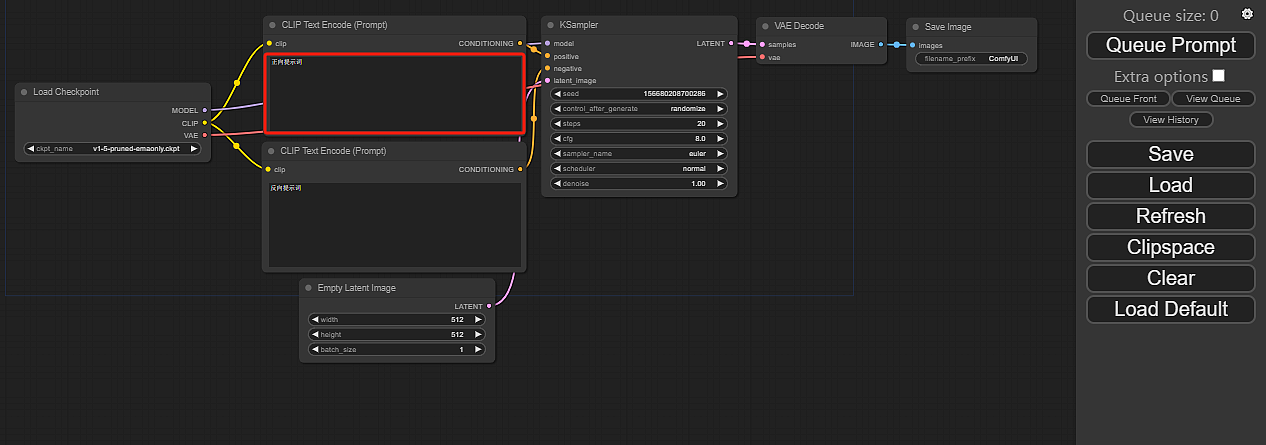Open the scheduler normal dropdown
This screenshot has height=445, width=1266.
[639, 169]
